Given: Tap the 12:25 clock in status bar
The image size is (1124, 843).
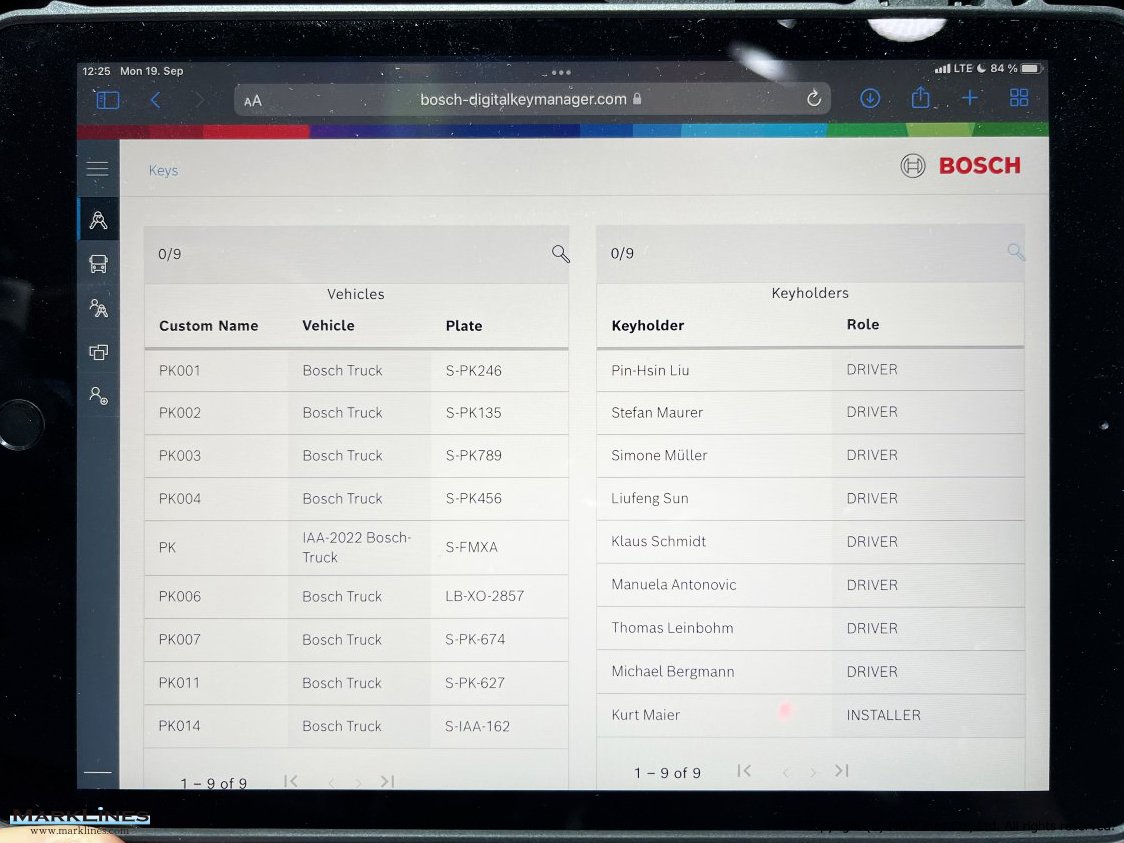Looking at the screenshot, I should [96, 71].
